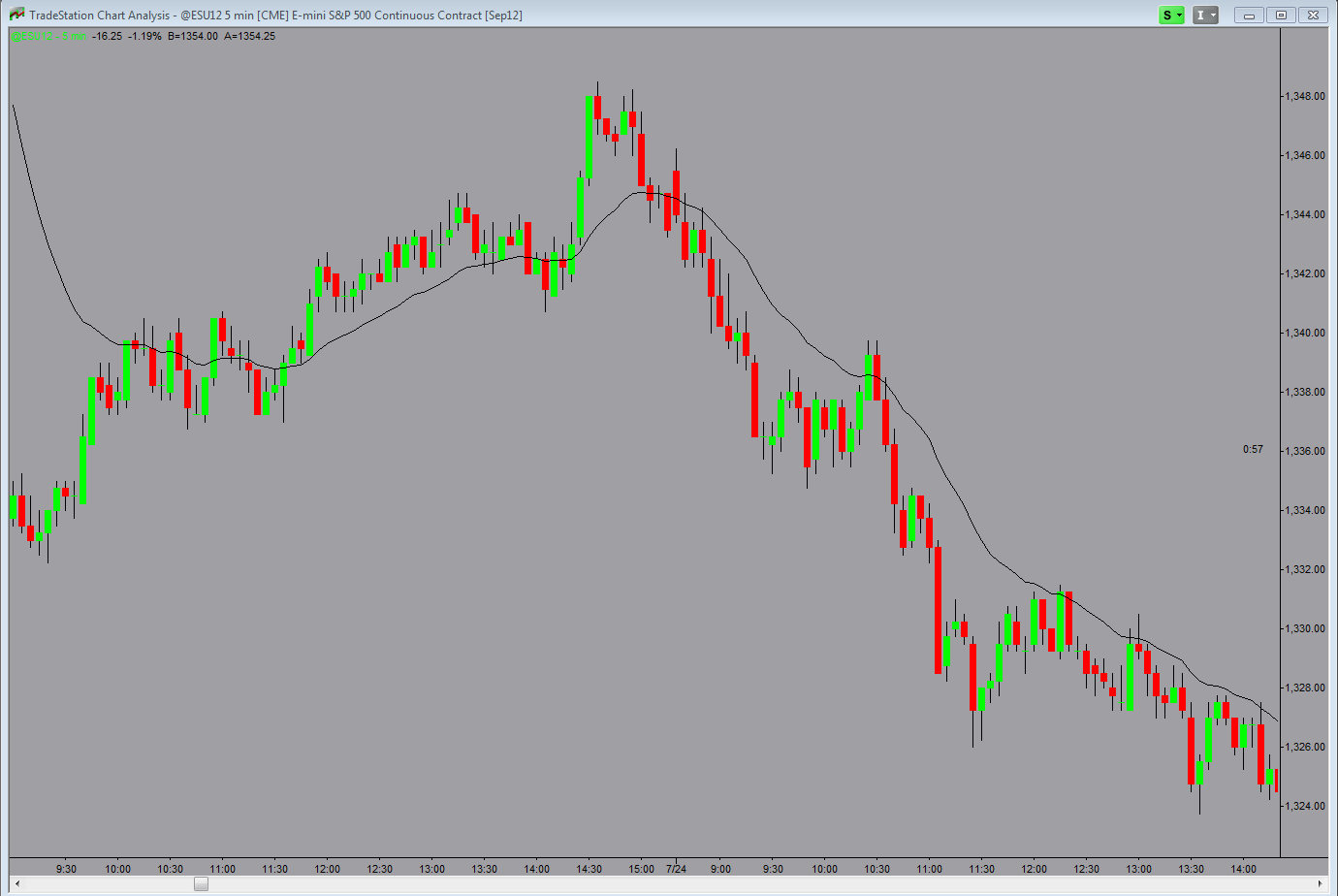1338x896 pixels.
Task: Click the 1,334.00 price axis label
Action: 1305,510
